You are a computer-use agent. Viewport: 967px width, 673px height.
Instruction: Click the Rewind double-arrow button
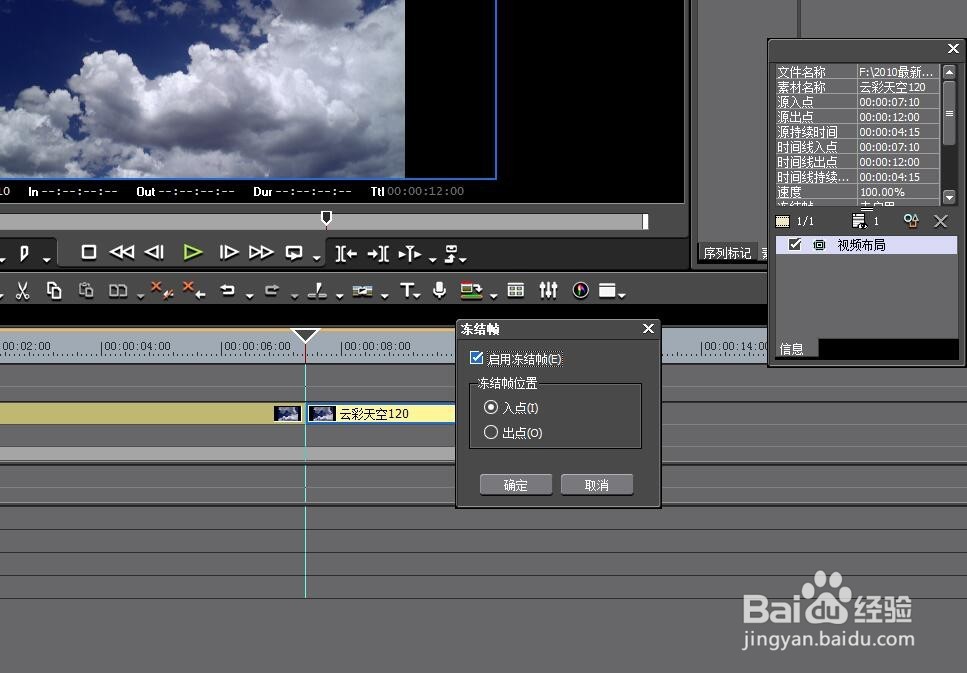pos(121,252)
